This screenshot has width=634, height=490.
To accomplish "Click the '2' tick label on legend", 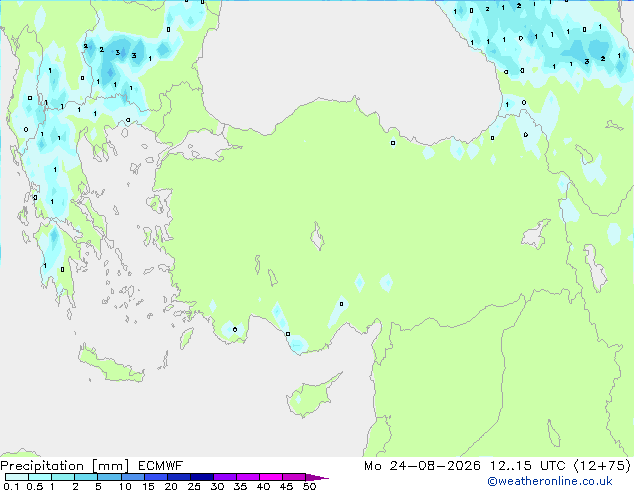I will click(x=75, y=486).
